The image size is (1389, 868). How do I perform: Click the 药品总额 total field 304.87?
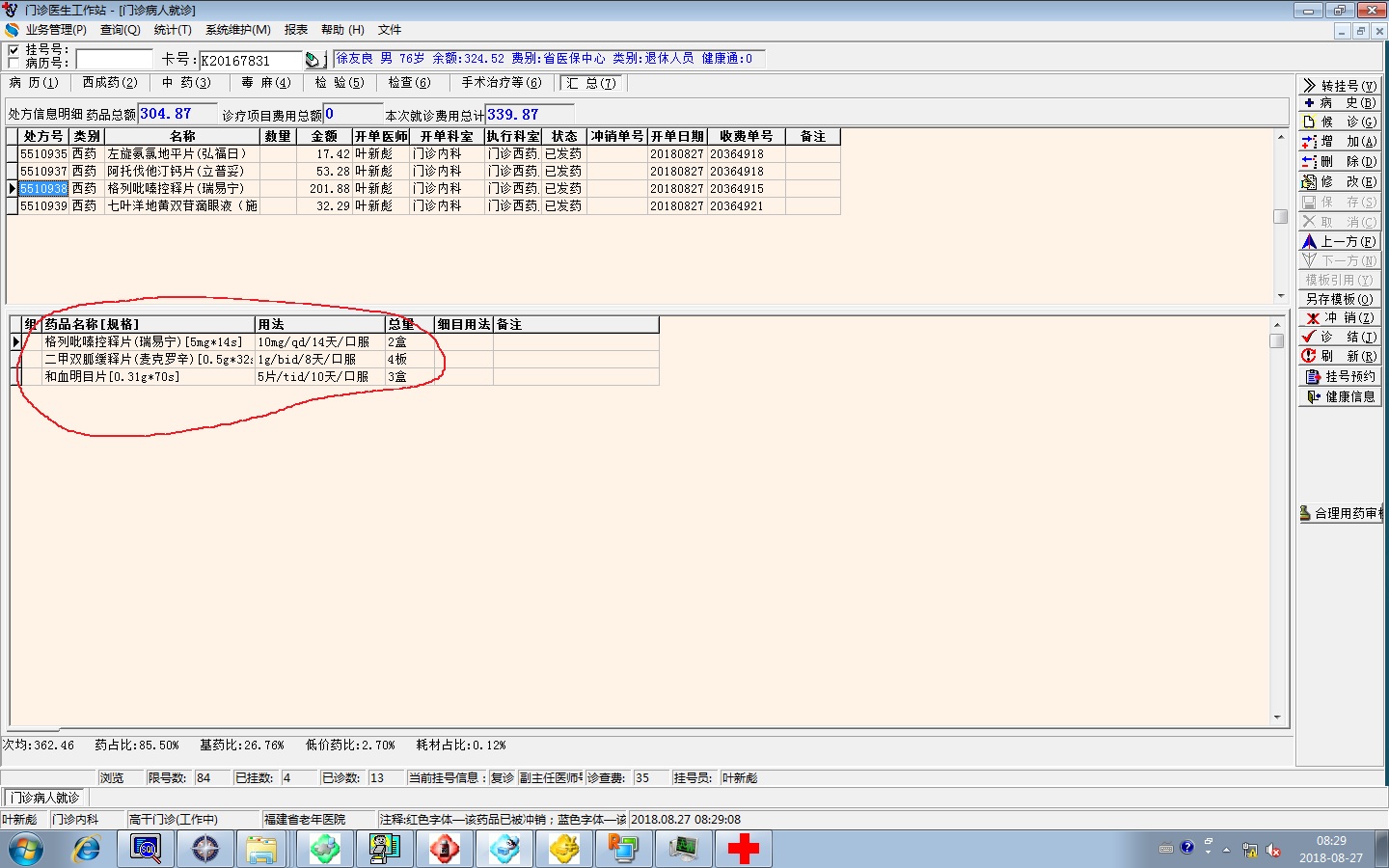(177, 114)
